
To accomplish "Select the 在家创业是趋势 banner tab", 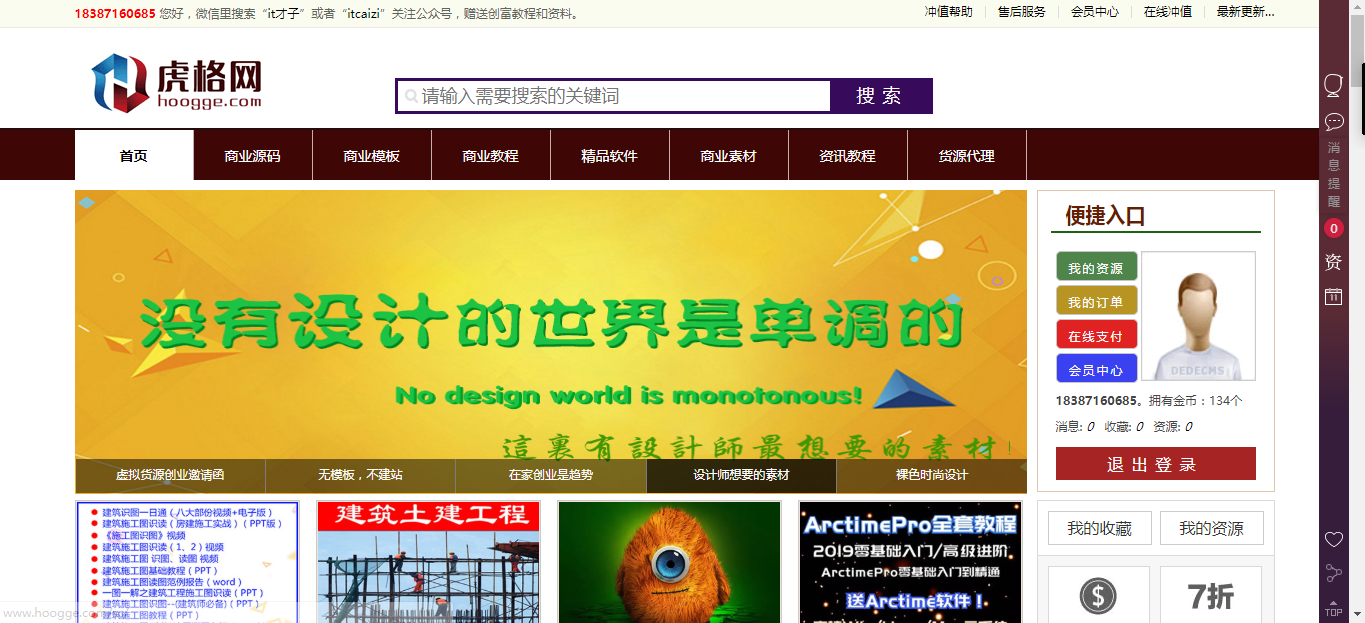I will click(551, 476).
